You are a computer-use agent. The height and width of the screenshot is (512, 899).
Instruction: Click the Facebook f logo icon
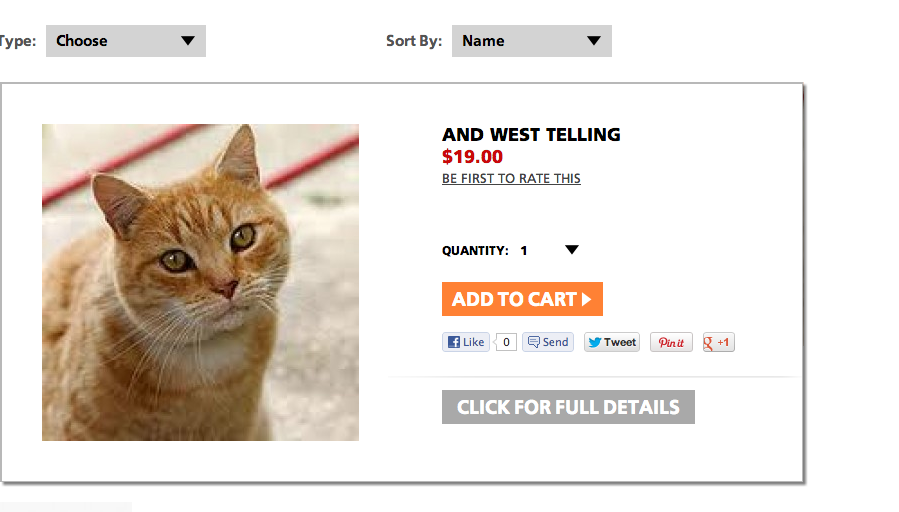(x=454, y=342)
